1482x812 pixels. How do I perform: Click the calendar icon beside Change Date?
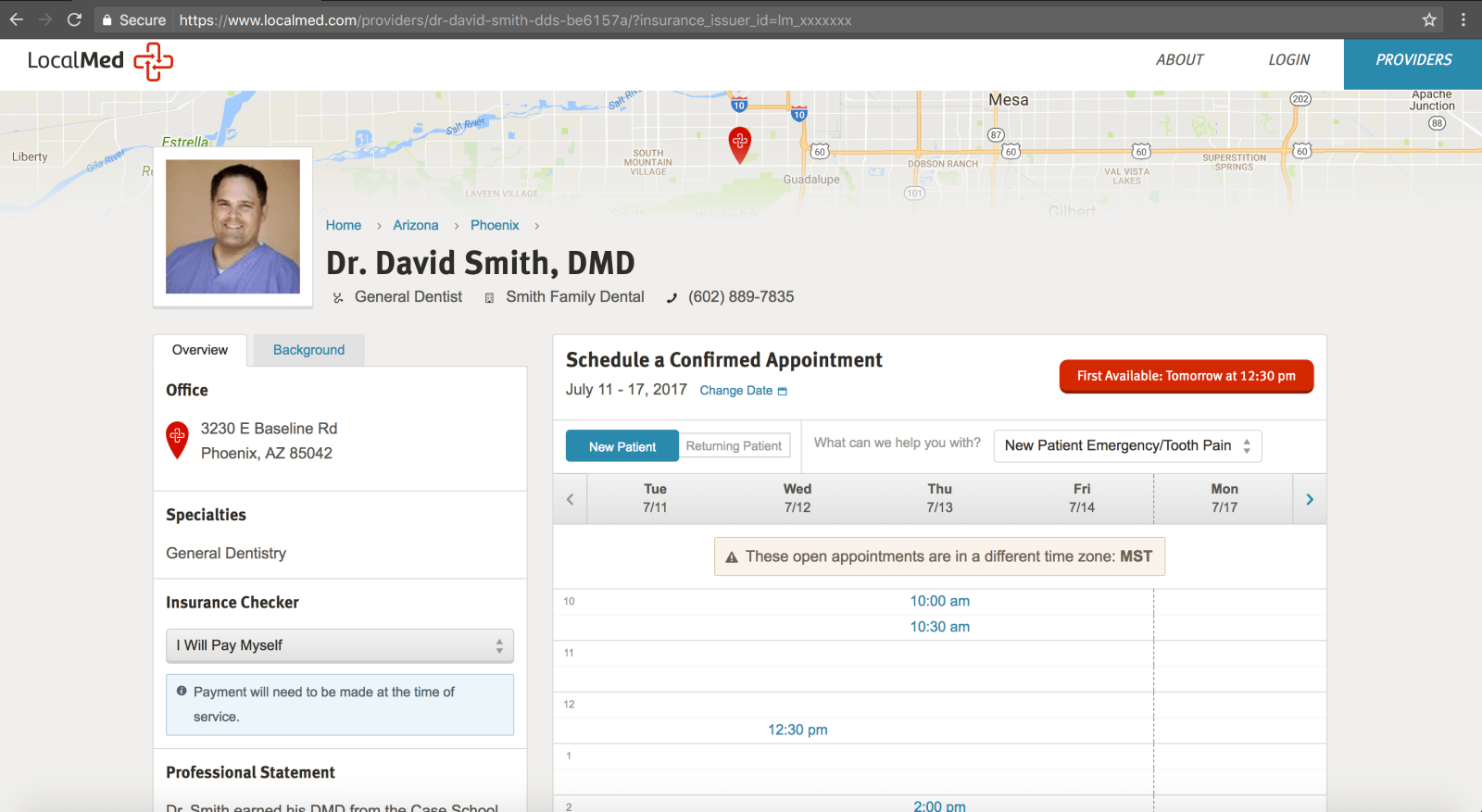[783, 391]
